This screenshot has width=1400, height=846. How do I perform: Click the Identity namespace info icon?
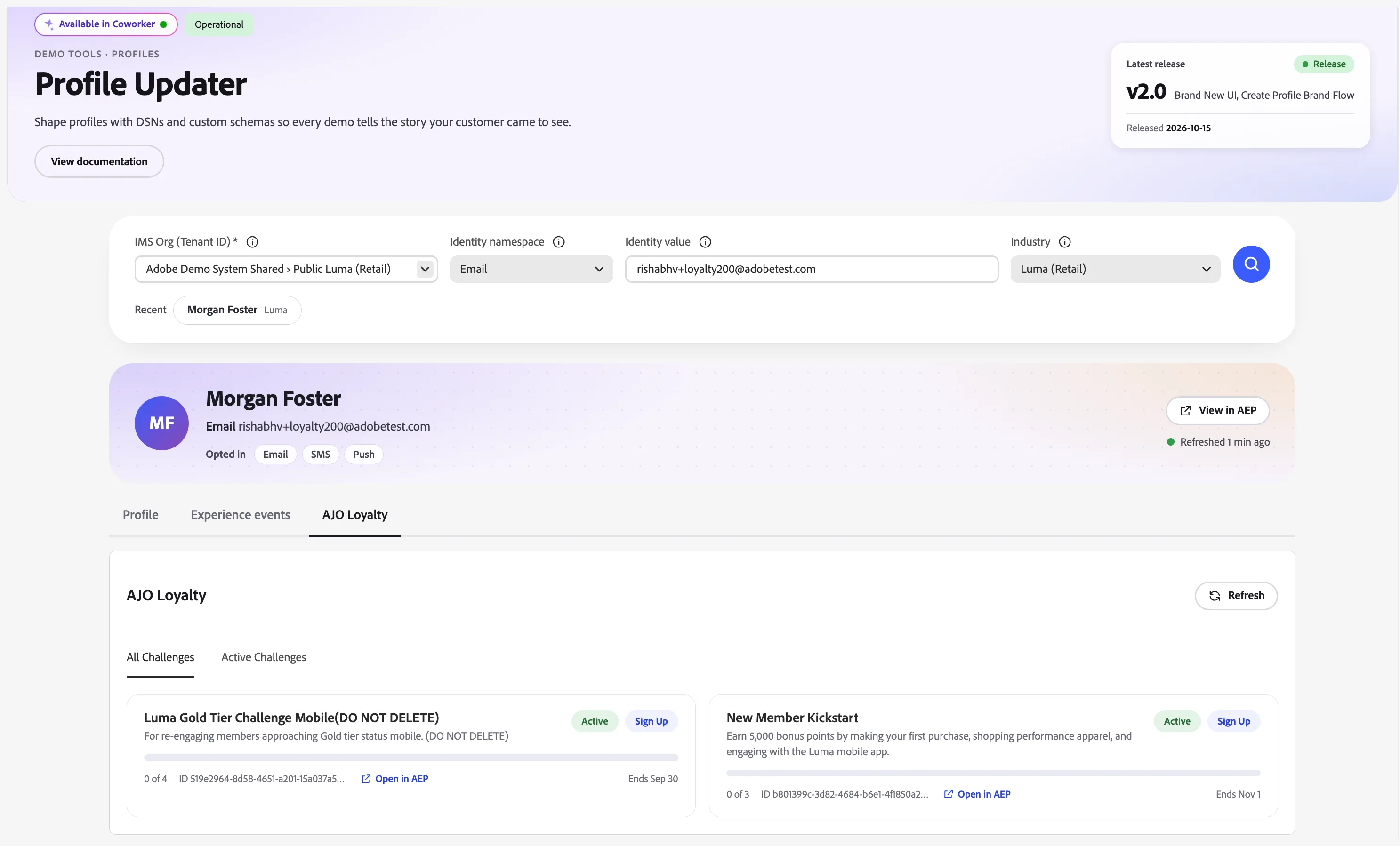click(558, 242)
